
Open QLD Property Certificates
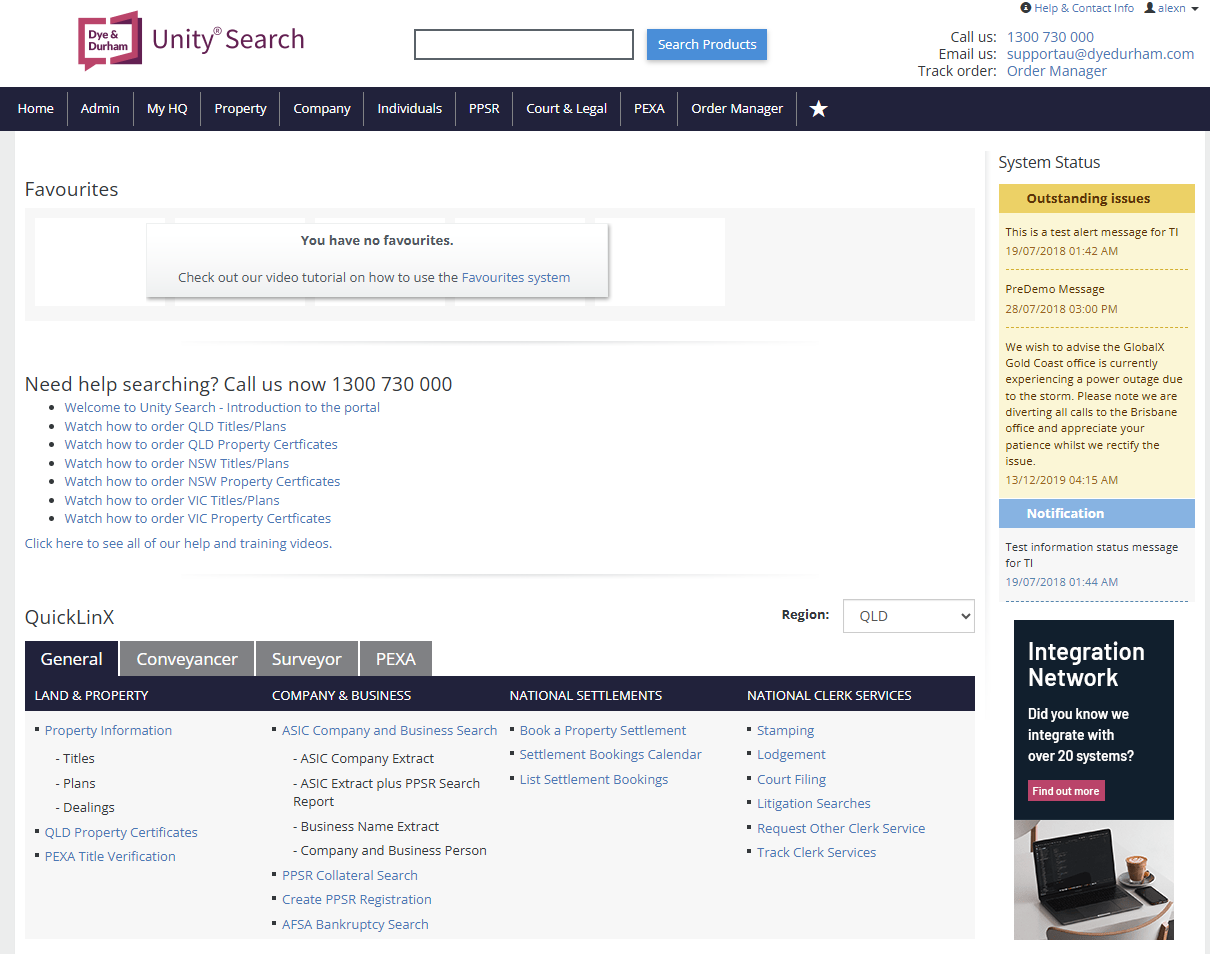(121, 832)
